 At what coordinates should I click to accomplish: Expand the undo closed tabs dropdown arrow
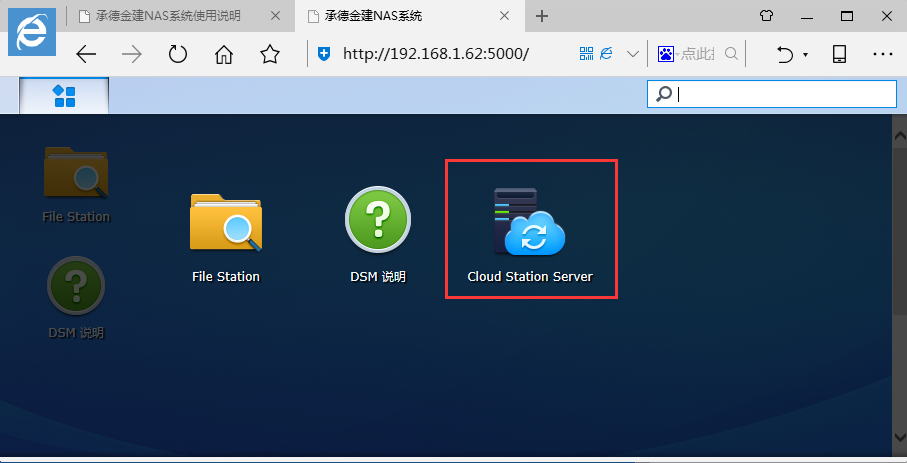click(805, 55)
